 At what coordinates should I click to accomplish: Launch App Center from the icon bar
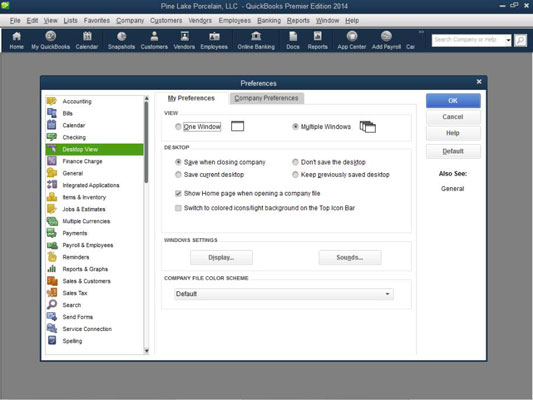(351, 40)
